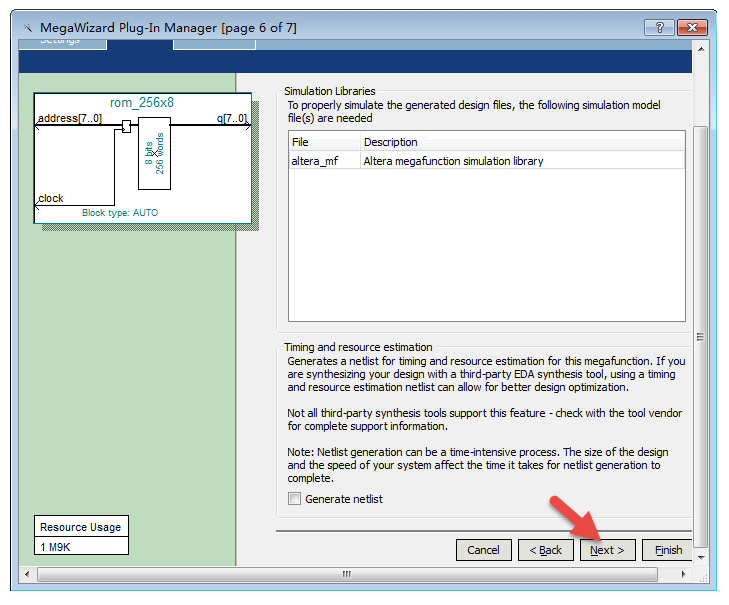The width and height of the screenshot is (729, 605).
Task: Click the Description column header
Action: pyautogui.click(x=523, y=142)
